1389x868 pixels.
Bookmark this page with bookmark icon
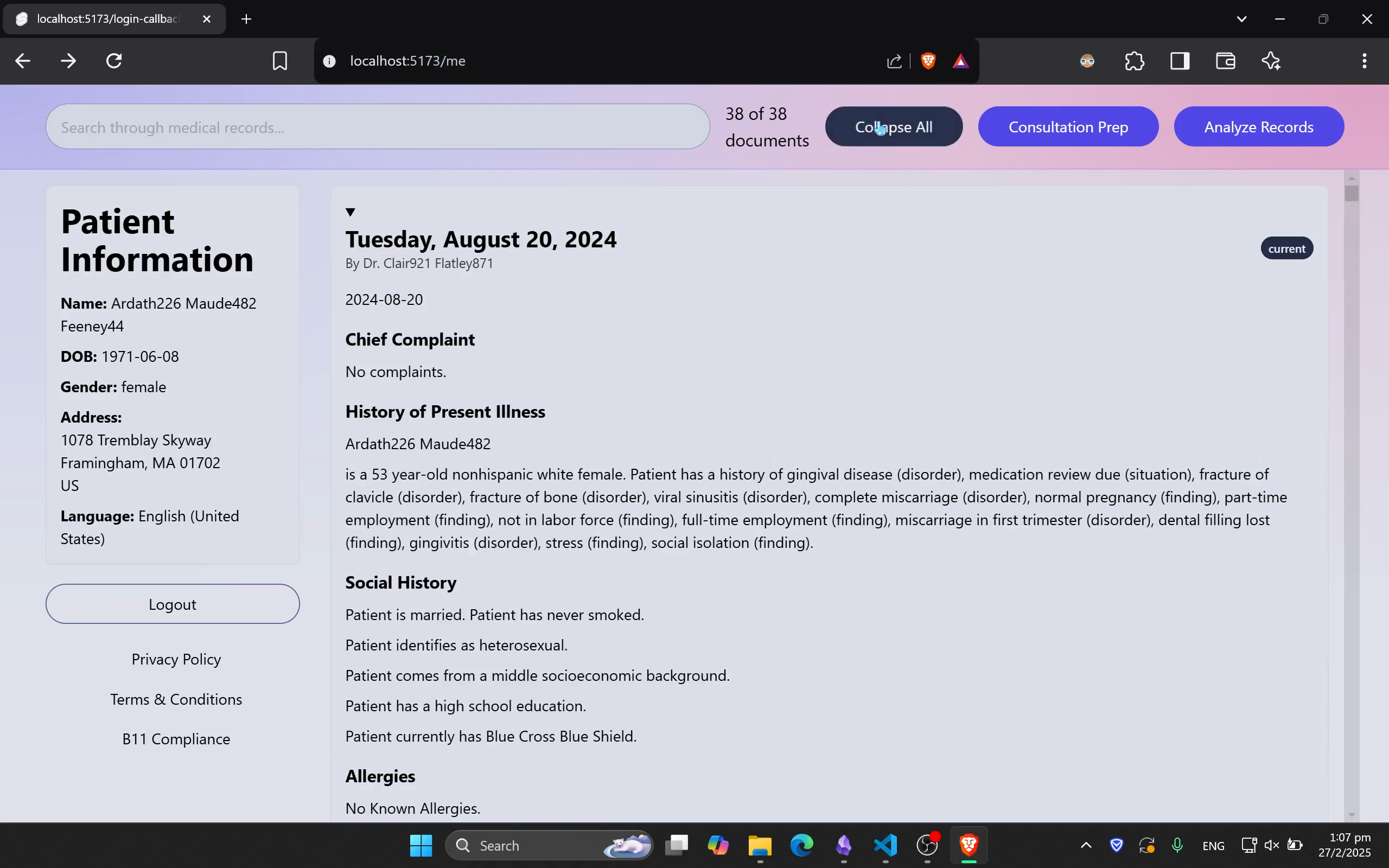pyautogui.click(x=279, y=61)
